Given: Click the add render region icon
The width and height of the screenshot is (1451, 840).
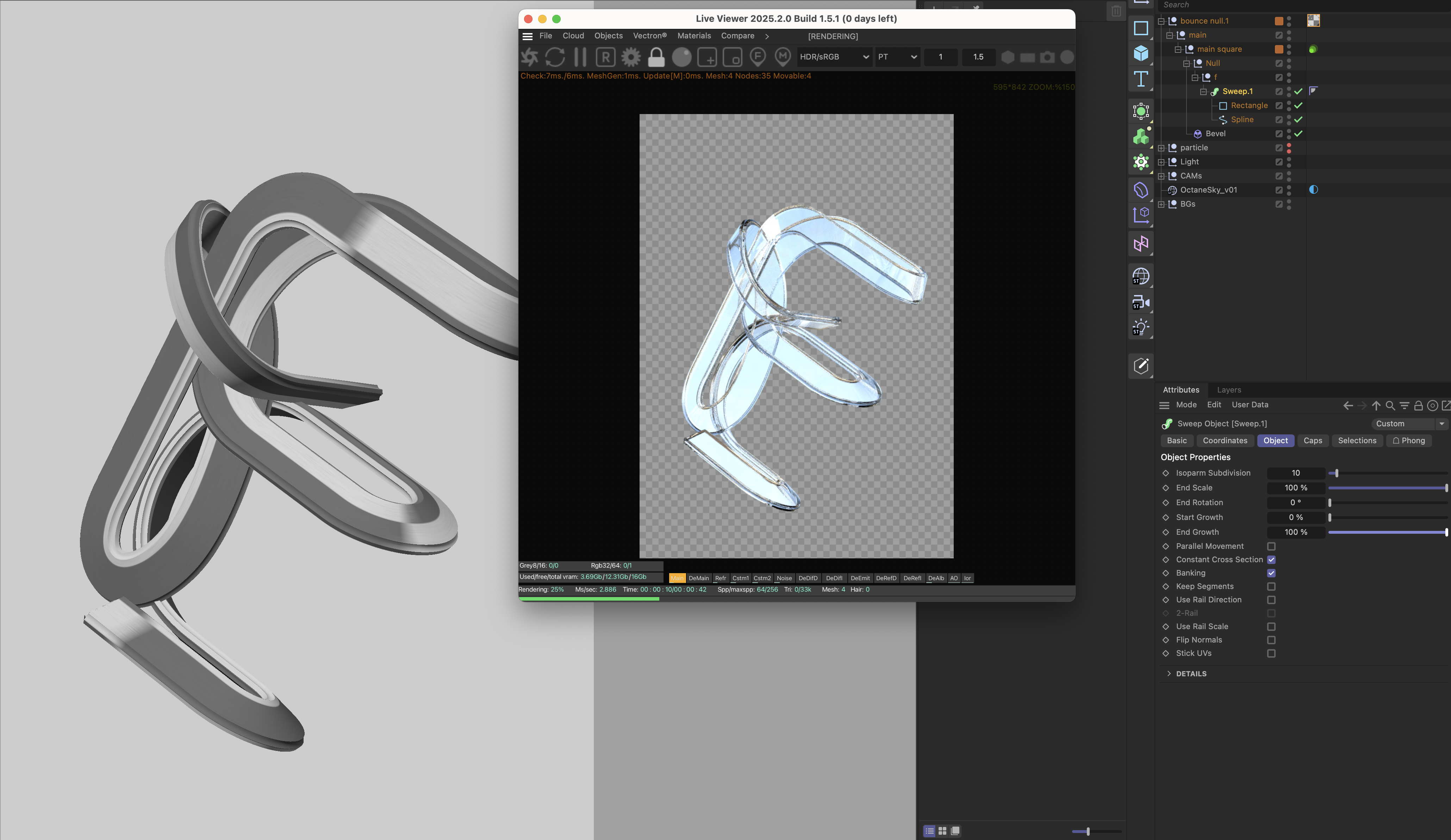Looking at the screenshot, I should pyautogui.click(x=707, y=57).
